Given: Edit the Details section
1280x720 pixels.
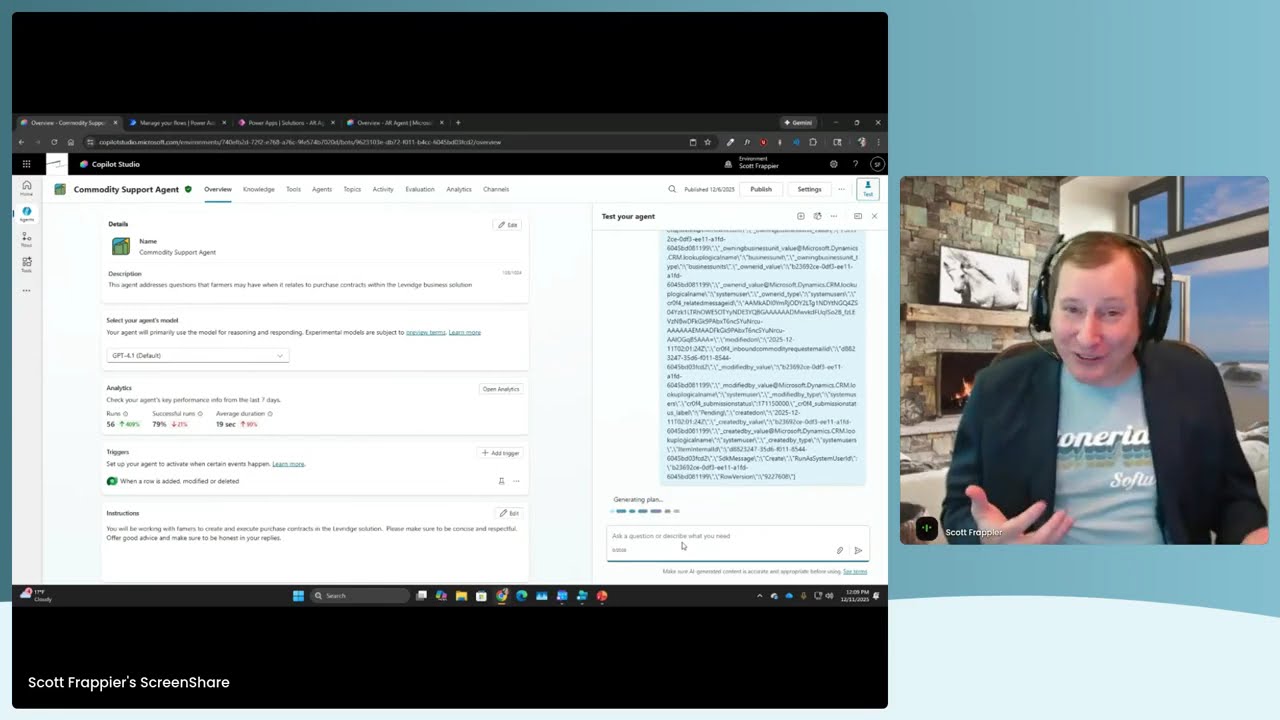Looking at the screenshot, I should (507, 225).
